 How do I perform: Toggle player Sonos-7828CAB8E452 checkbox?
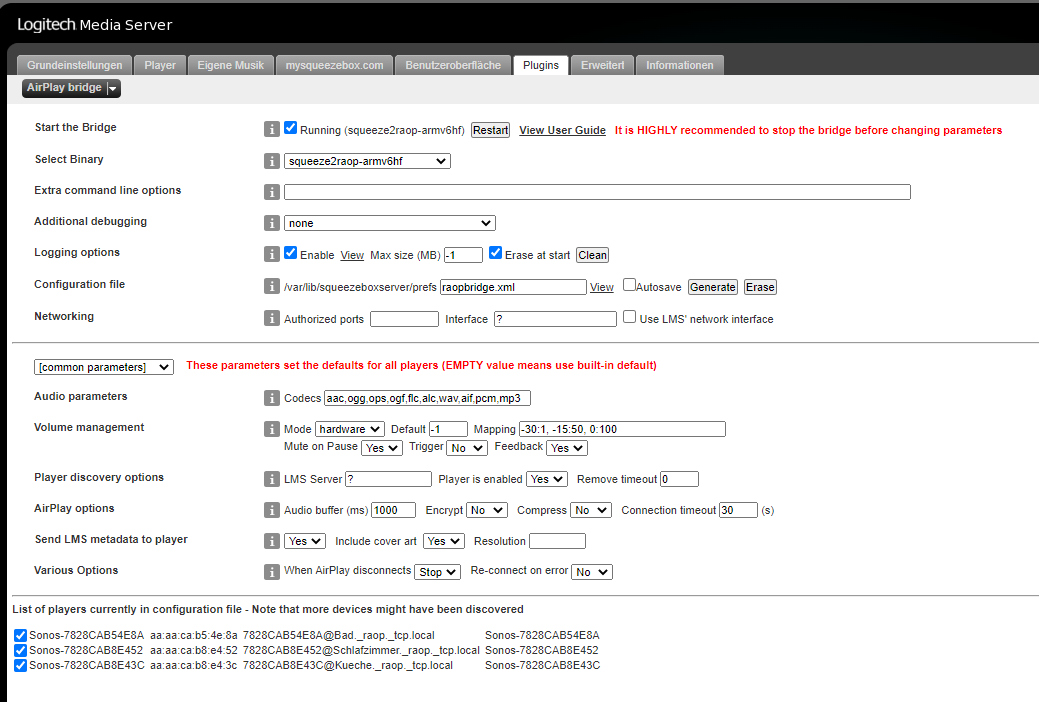tap(21, 651)
